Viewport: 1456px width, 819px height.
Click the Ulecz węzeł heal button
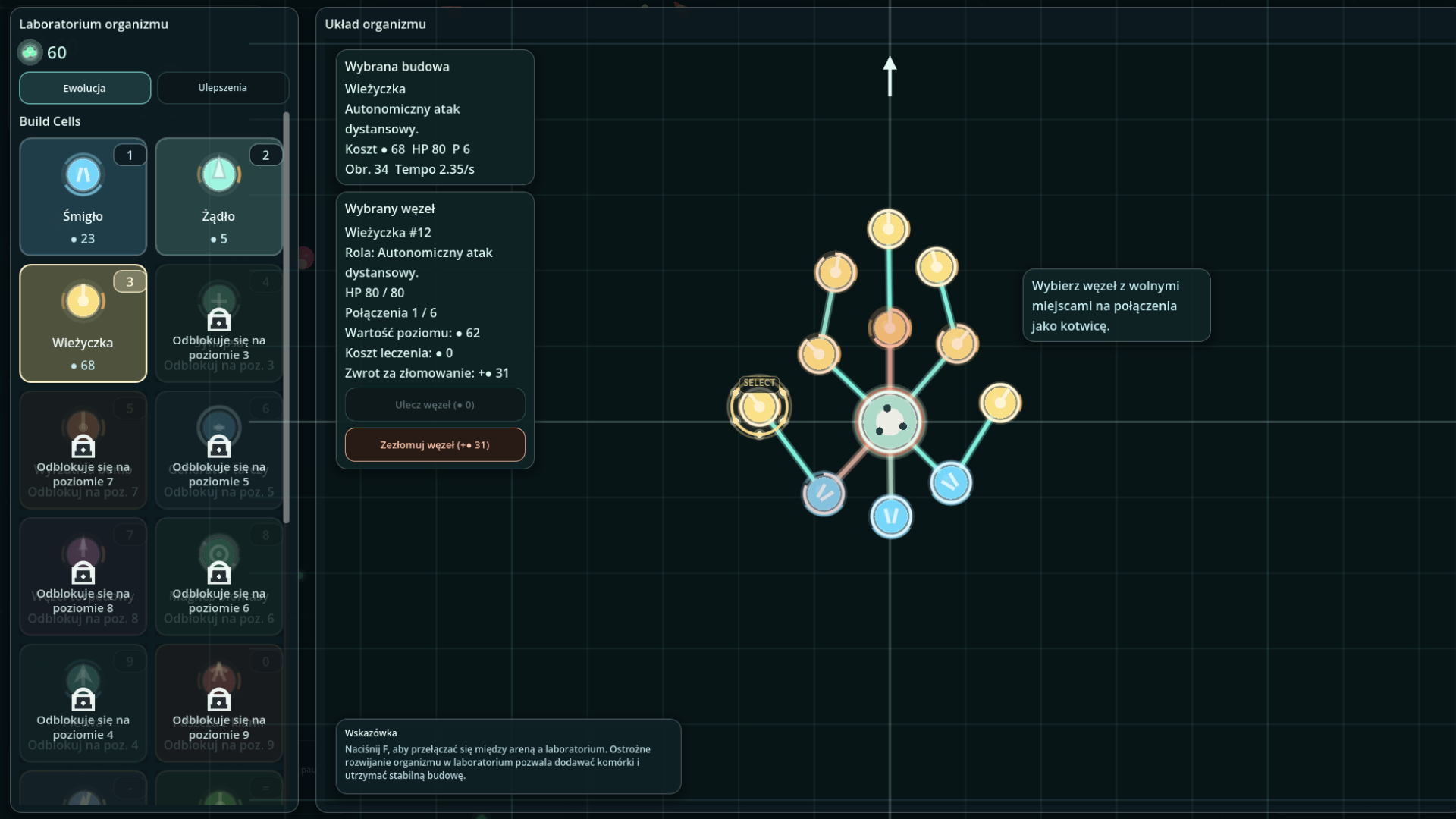(435, 405)
